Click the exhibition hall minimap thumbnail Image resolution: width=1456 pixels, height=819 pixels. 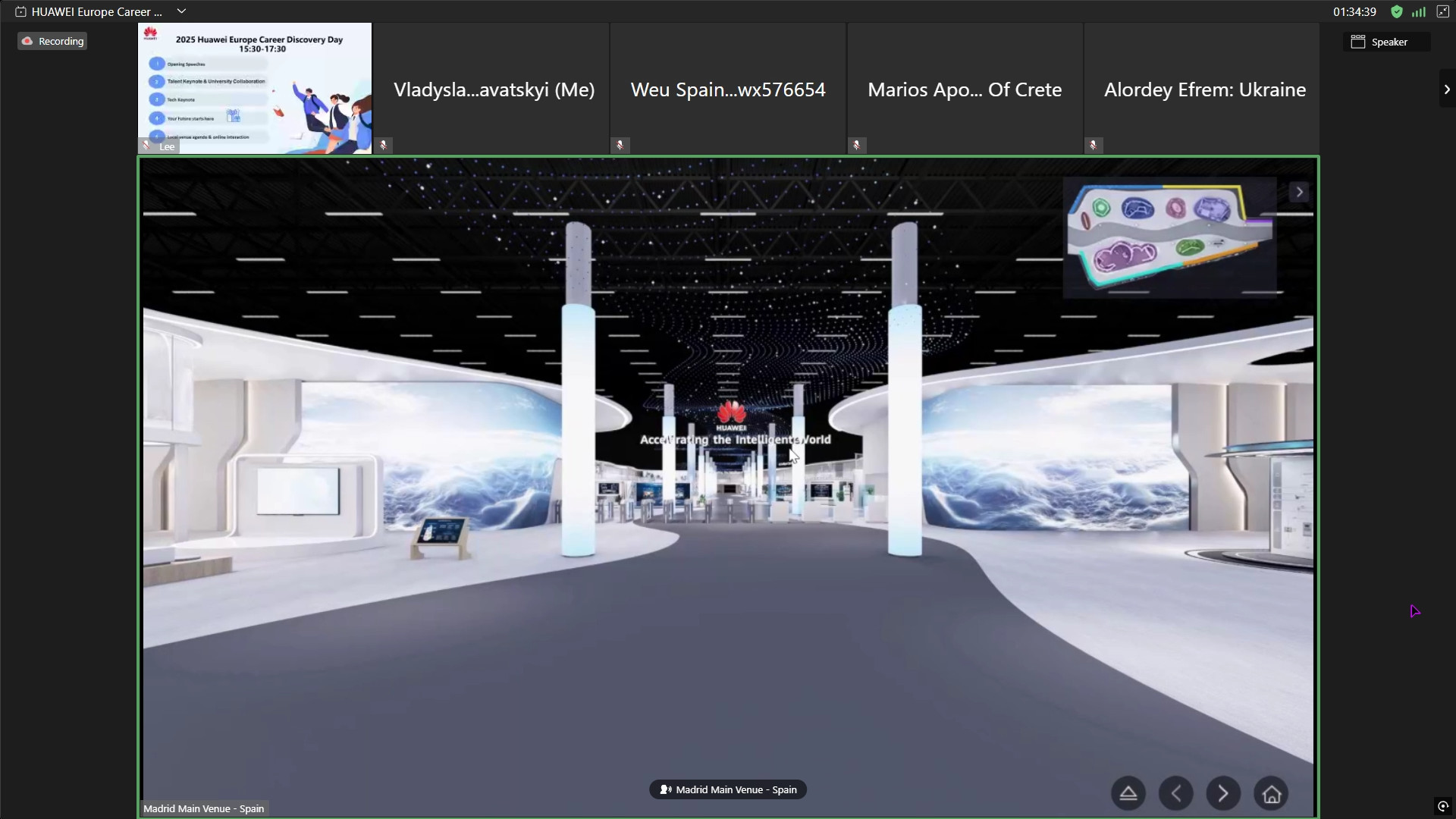(1169, 237)
